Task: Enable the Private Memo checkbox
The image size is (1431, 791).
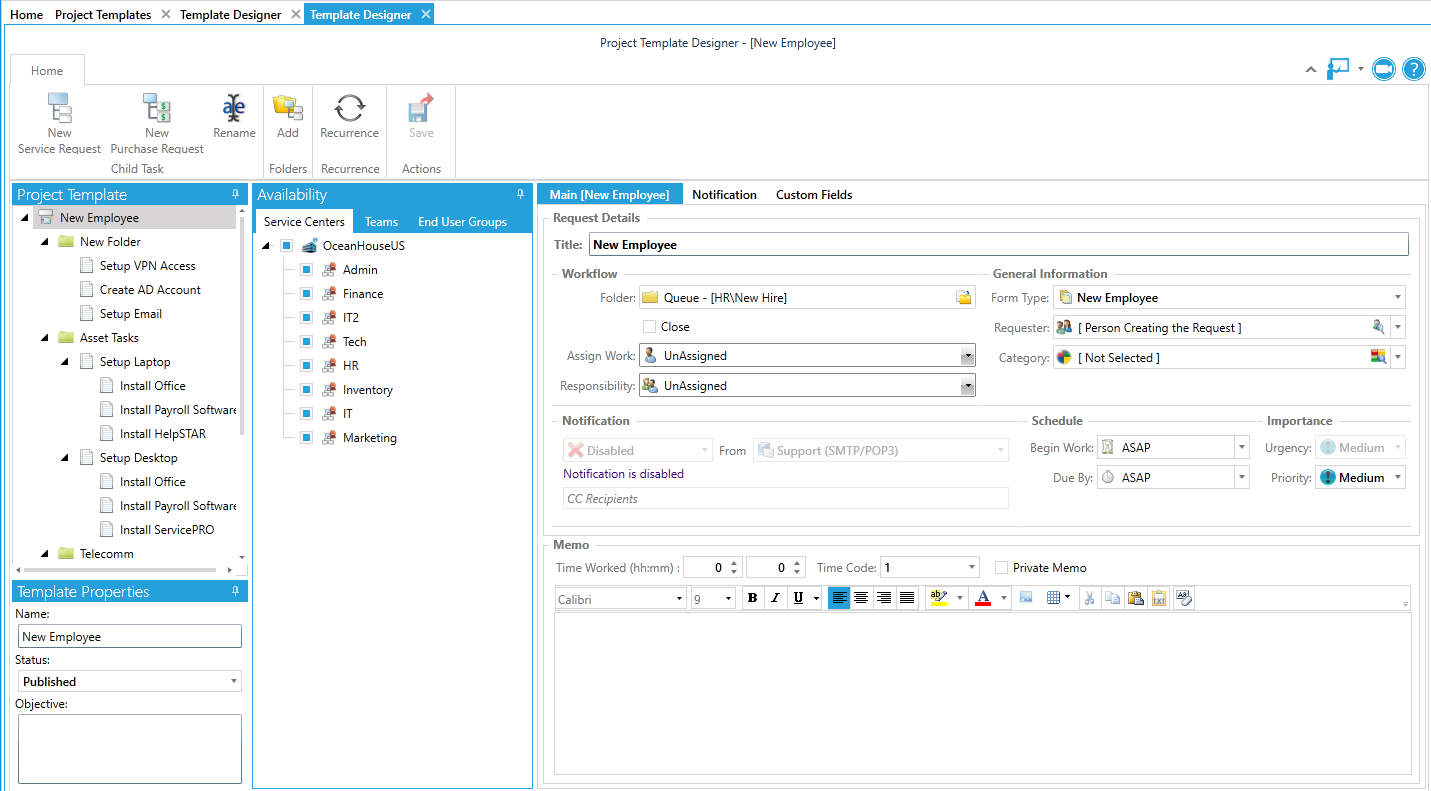Action: [1001, 568]
